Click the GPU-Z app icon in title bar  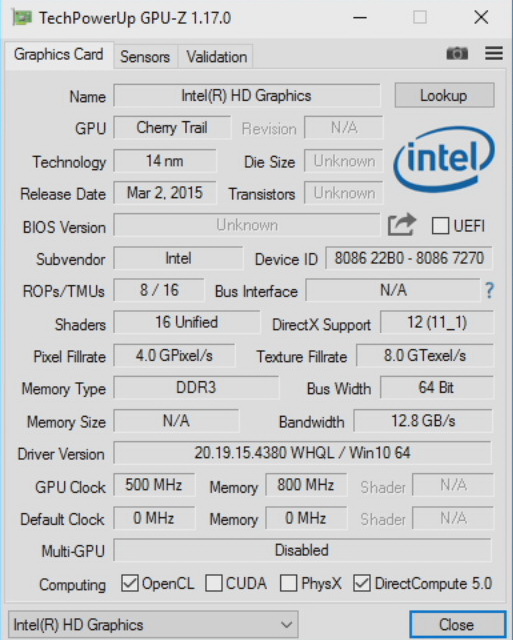pos(22,18)
